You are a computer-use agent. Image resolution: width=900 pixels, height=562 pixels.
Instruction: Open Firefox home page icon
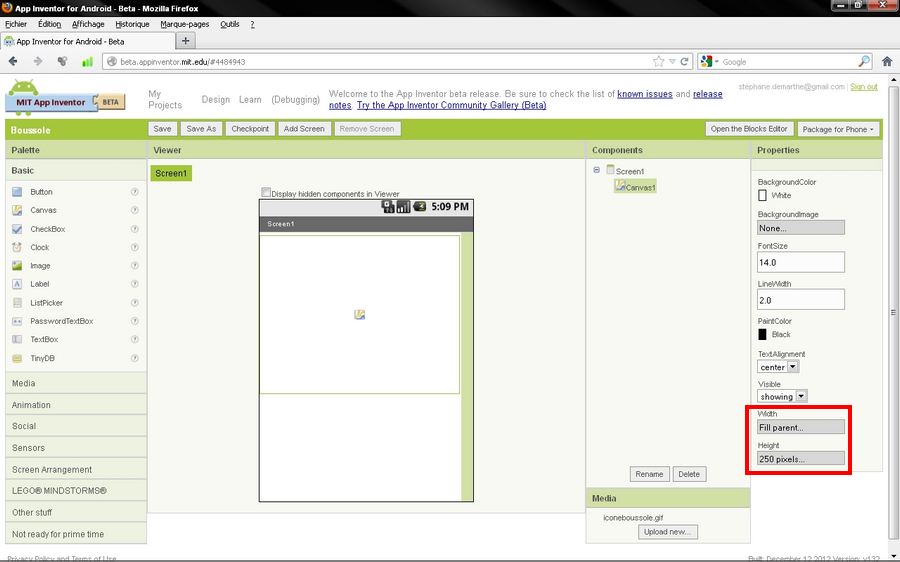(887, 61)
